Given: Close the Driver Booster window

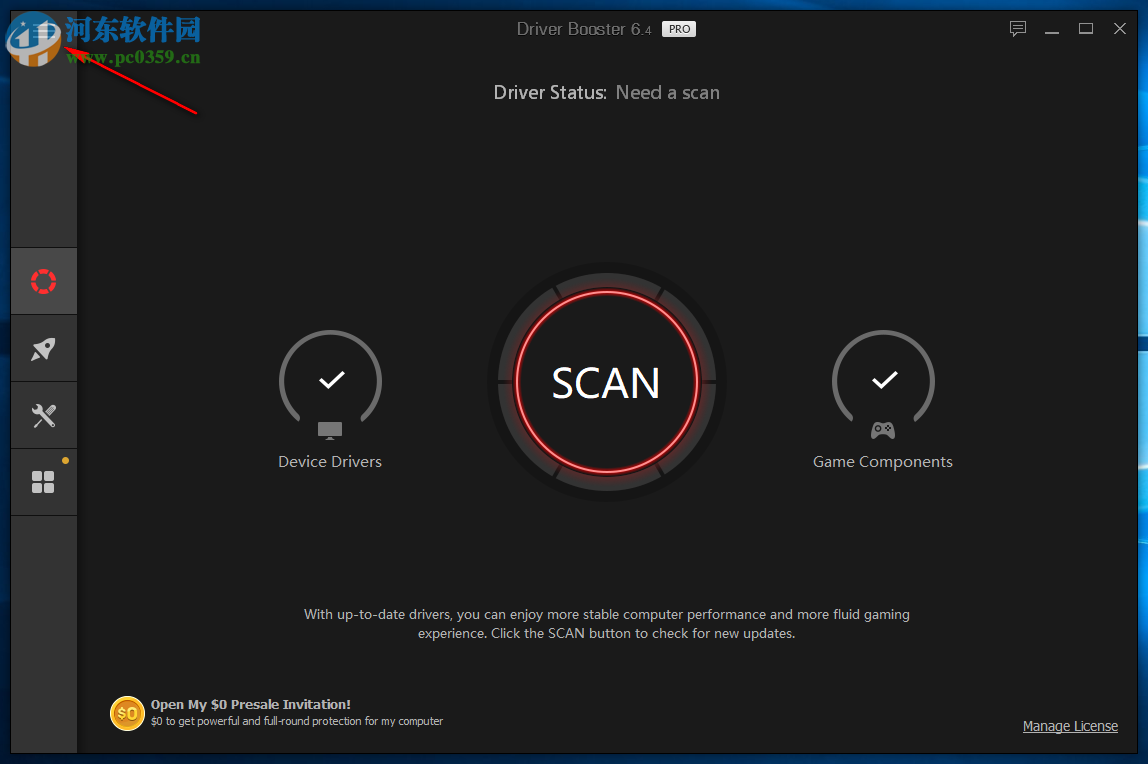Looking at the screenshot, I should click(x=1119, y=29).
